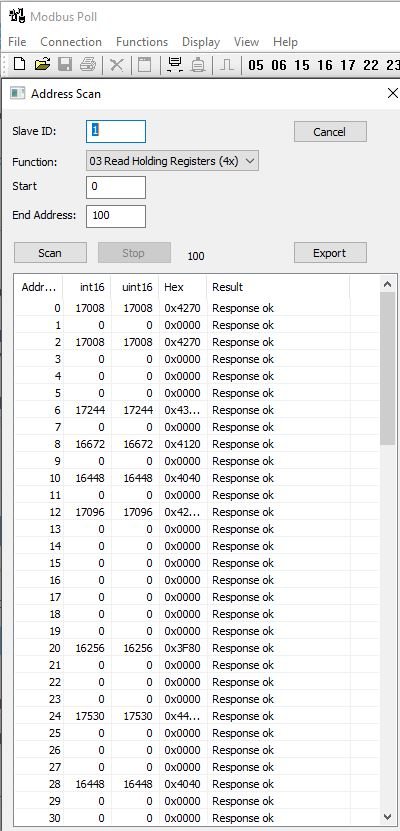This screenshot has height=831, width=400.
Task: Click the Delete X toolbar icon
Action: [117, 65]
